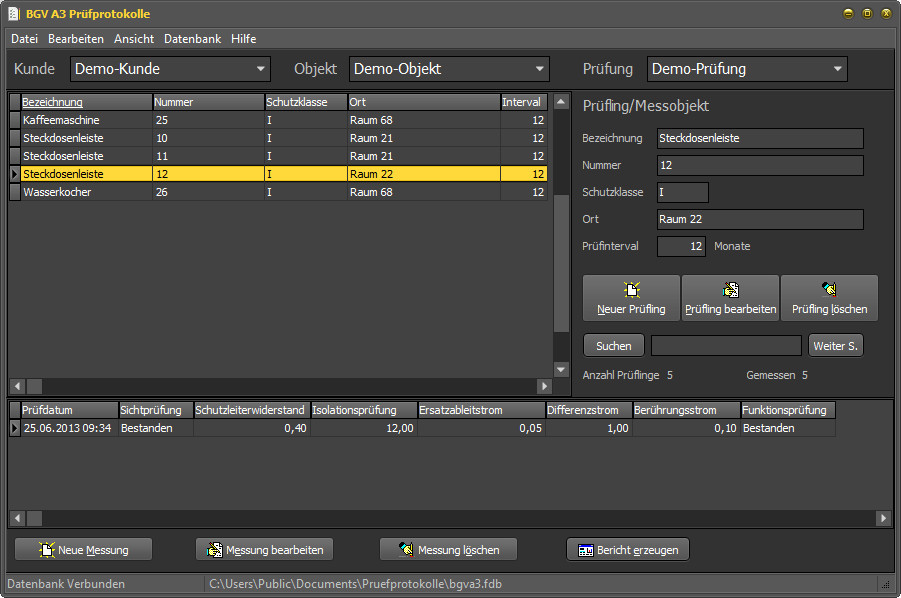Click the Suchen button
Image resolution: width=901 pixels, height=598 pixels.
click(x=614, y=346)
